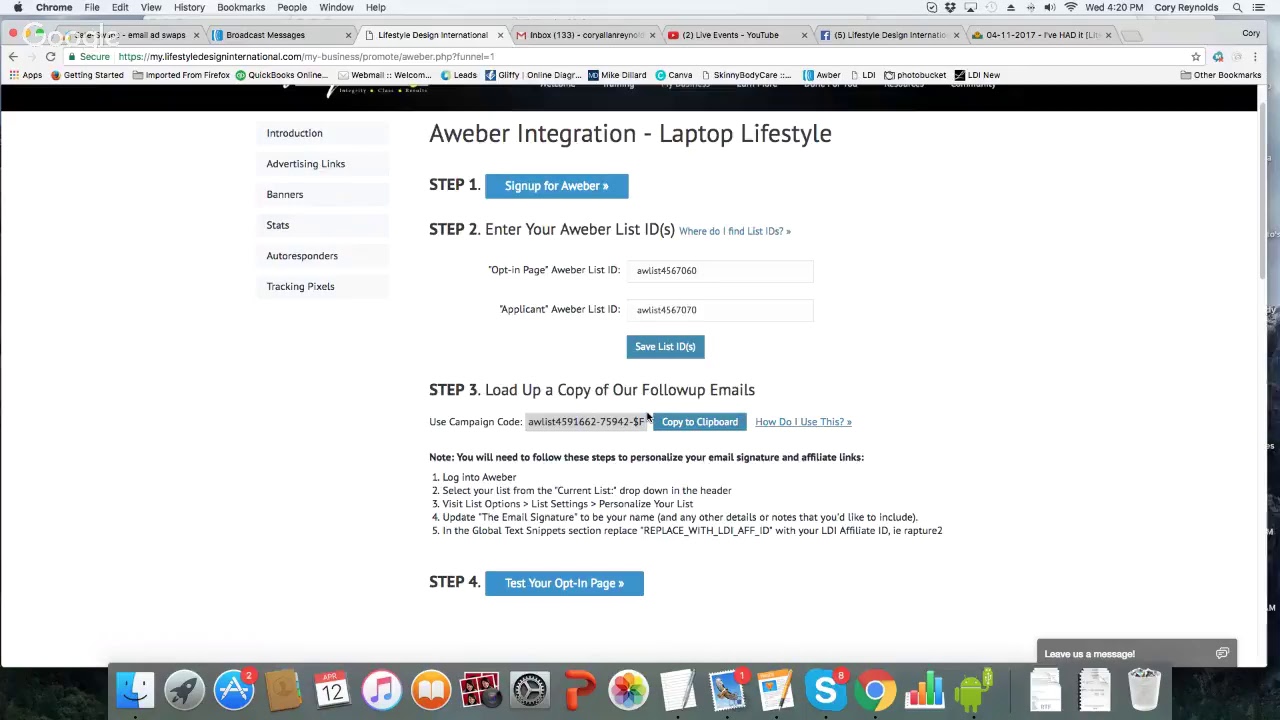Viewport: 1280px width, 720px height.
Task: Open the Other Bookmarks folder
Action: coord(1220,75)
